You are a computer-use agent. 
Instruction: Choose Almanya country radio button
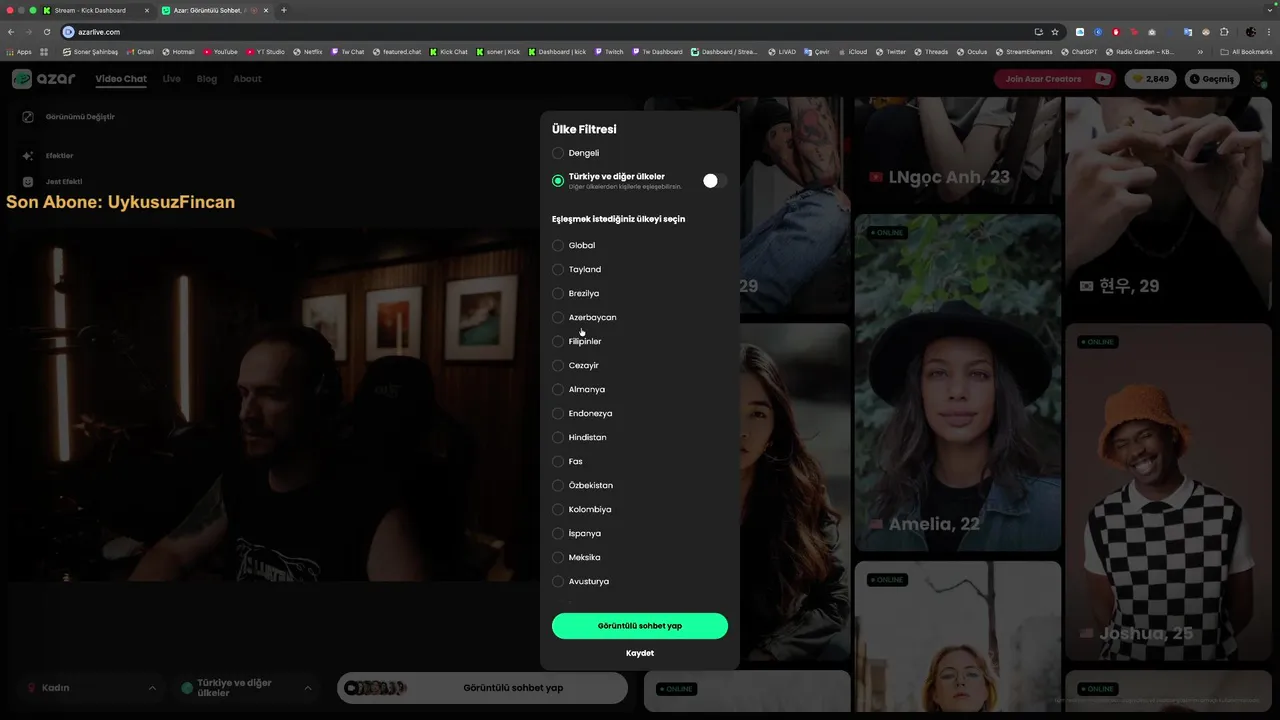tap(558, 389)
